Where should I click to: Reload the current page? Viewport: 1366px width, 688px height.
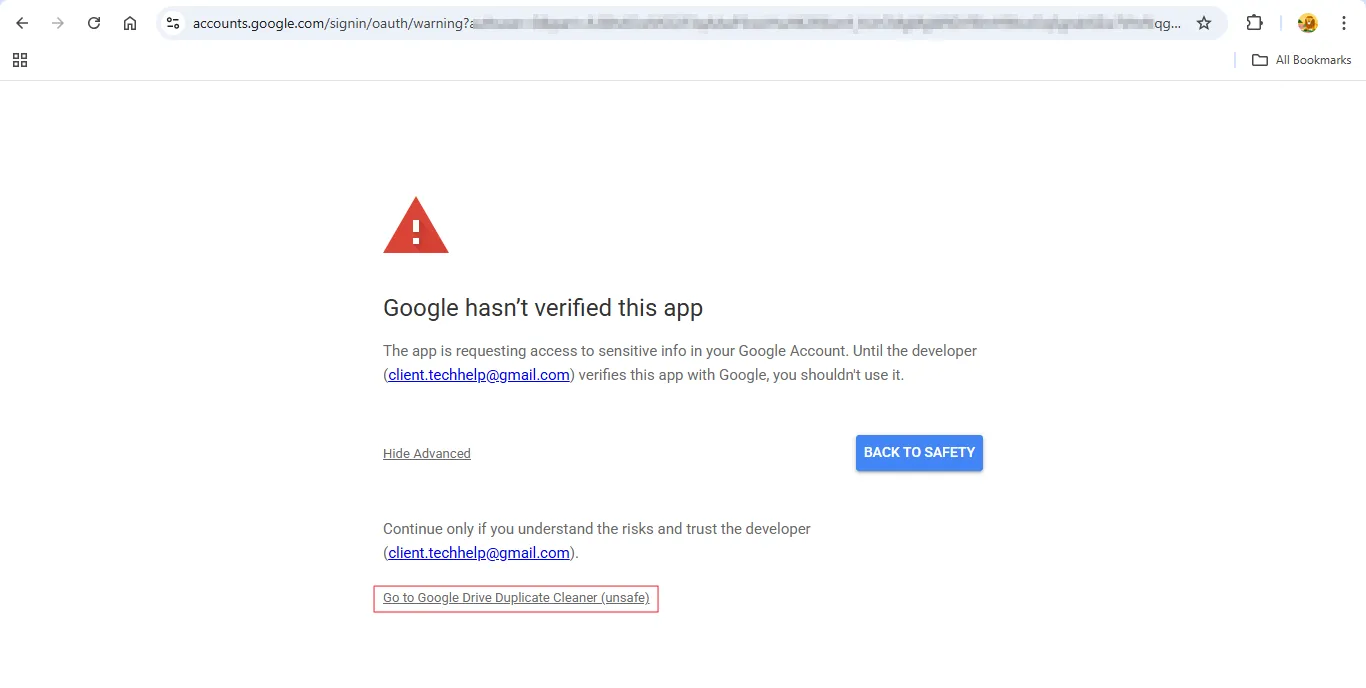[94, 23]
